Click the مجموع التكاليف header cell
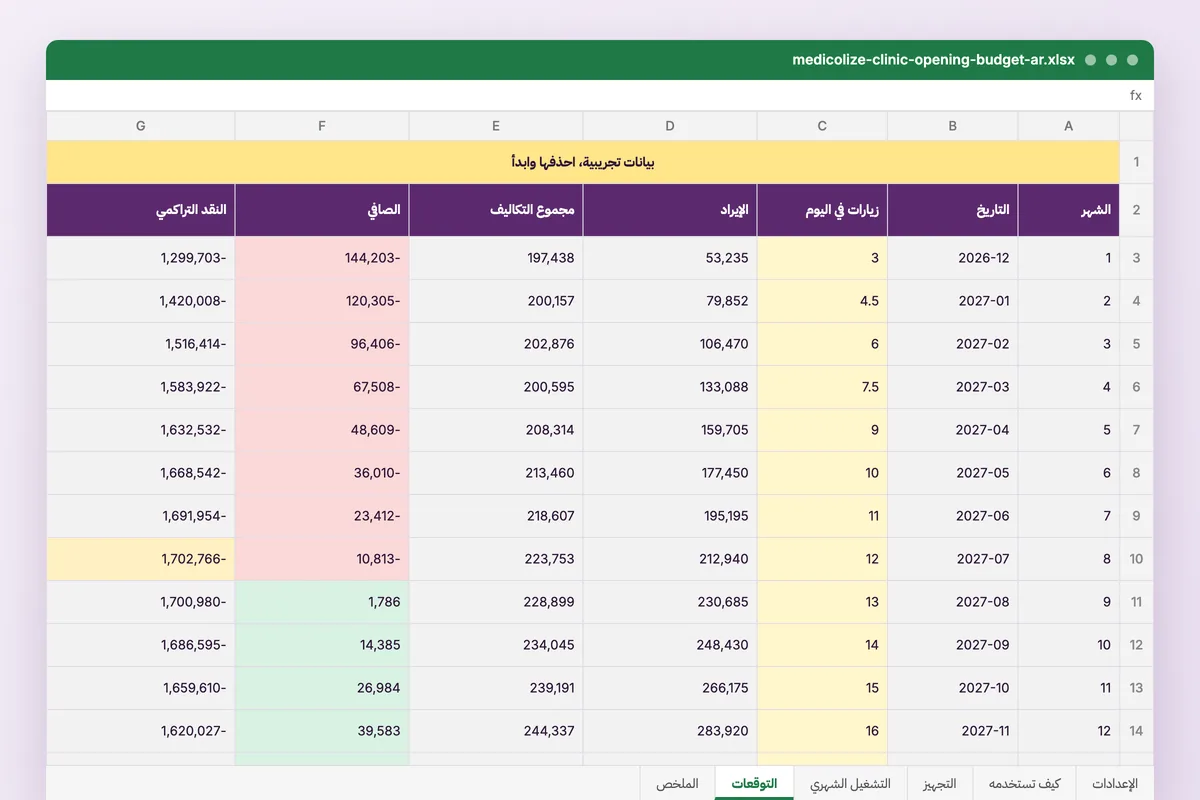1200x800 pixels. [x=496, y=210]
